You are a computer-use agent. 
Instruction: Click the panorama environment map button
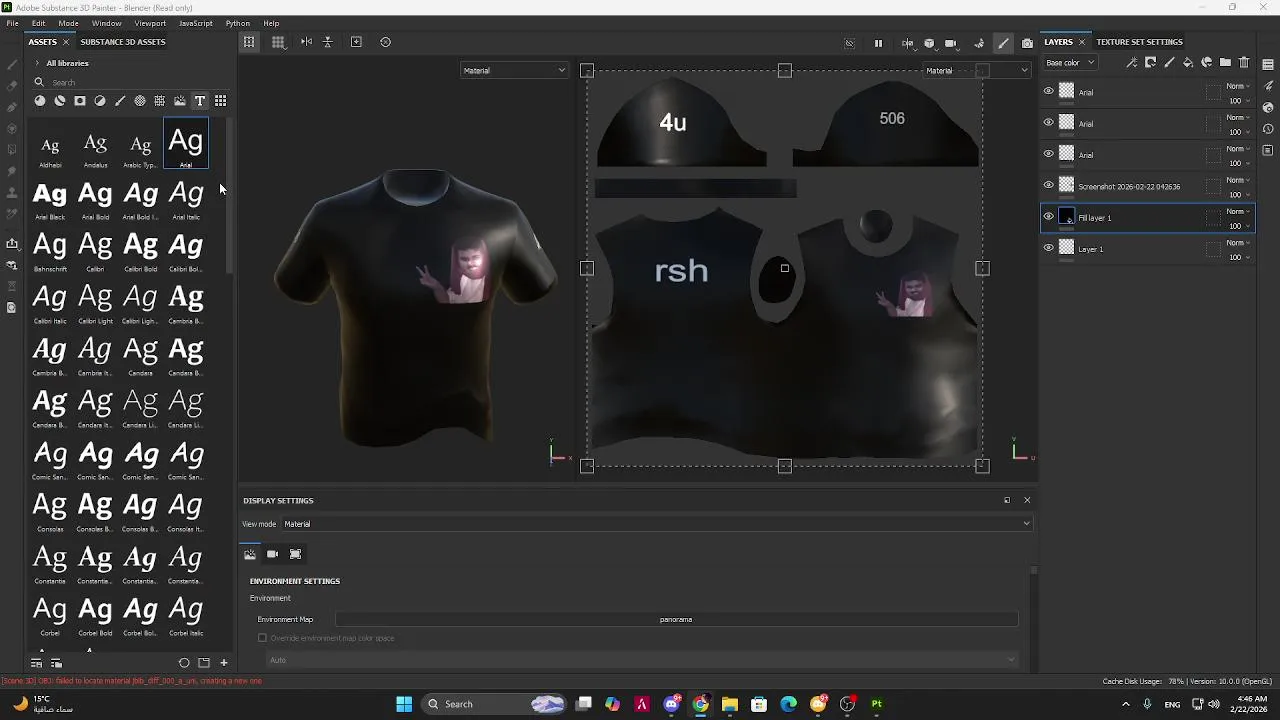[x=676, y=619]
